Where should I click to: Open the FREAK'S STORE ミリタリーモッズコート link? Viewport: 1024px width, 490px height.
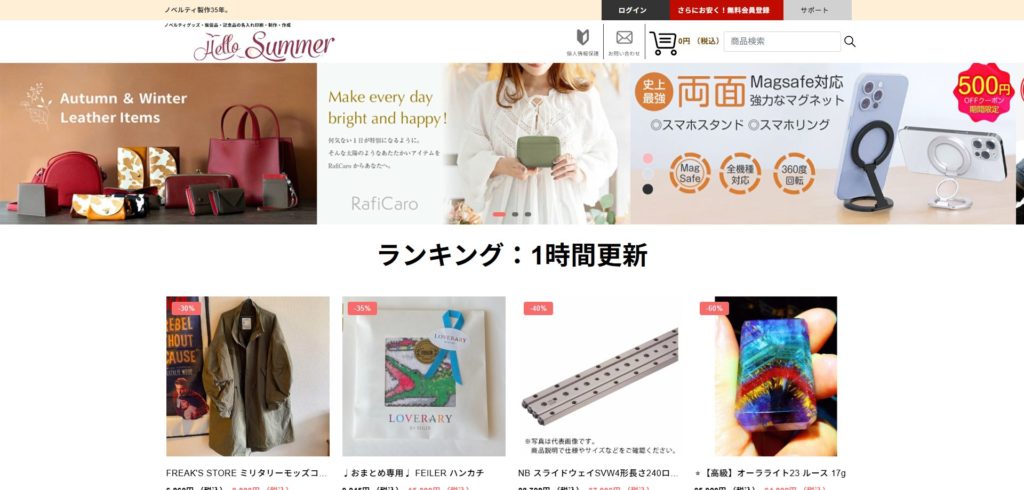(x=246, y=473)
